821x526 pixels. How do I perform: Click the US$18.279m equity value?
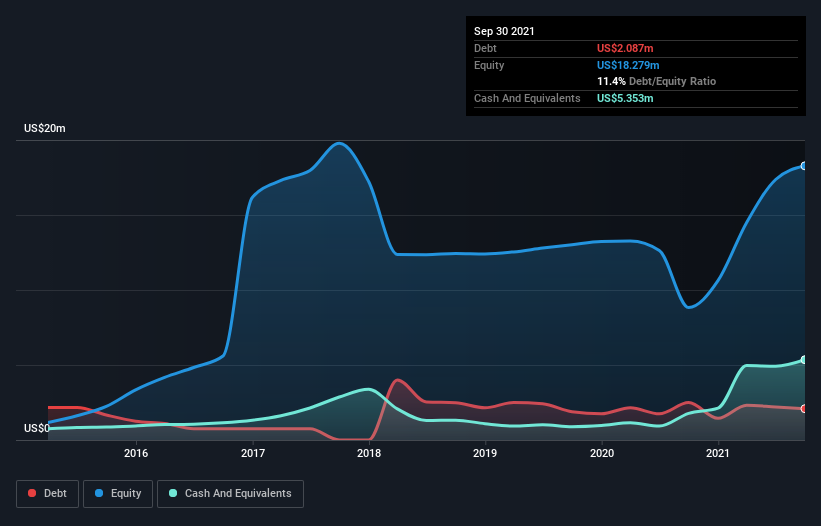coord(628,65)
